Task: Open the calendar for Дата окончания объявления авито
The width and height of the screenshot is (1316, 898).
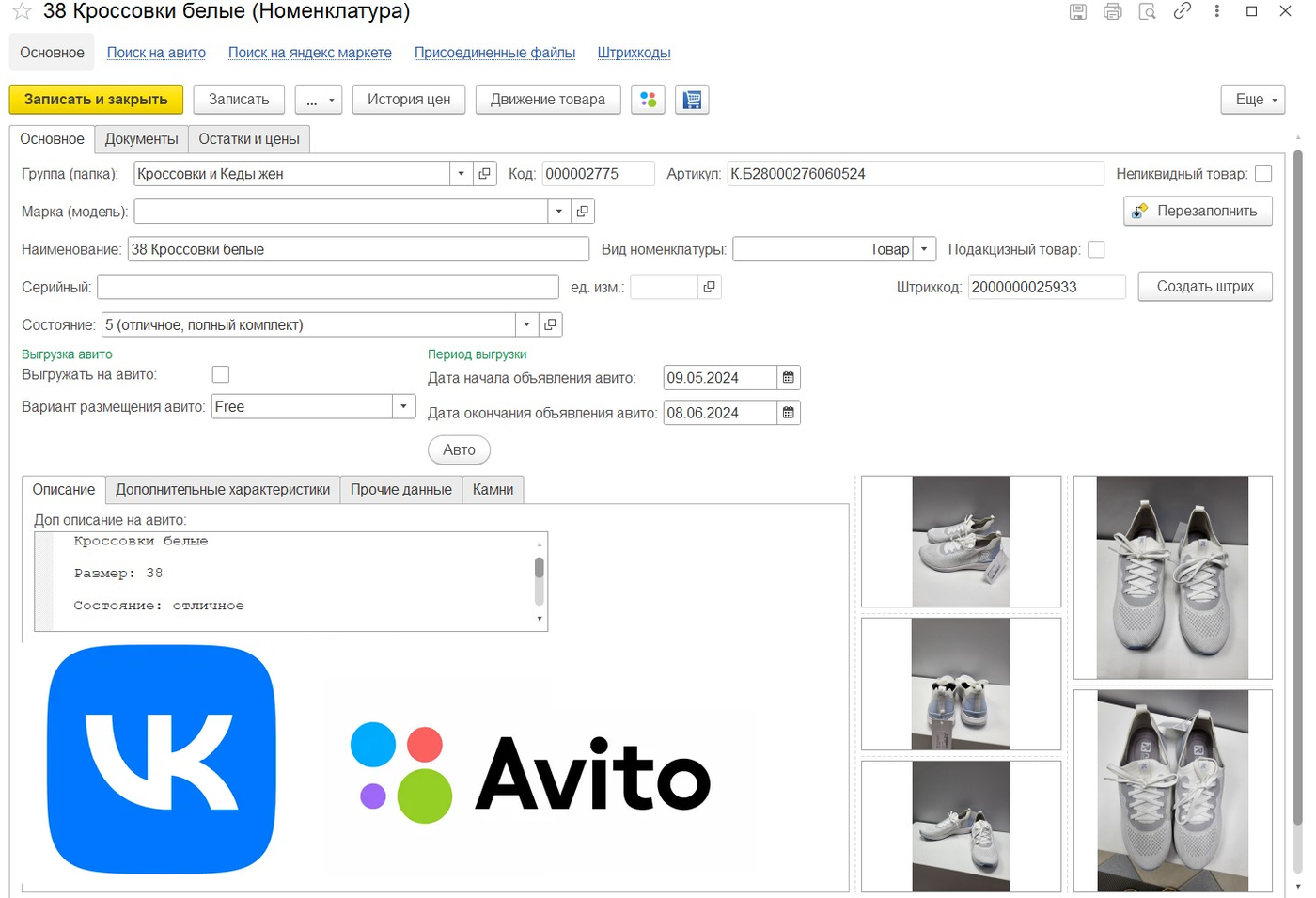Action: pyautogui.click(x=789, y=413)
